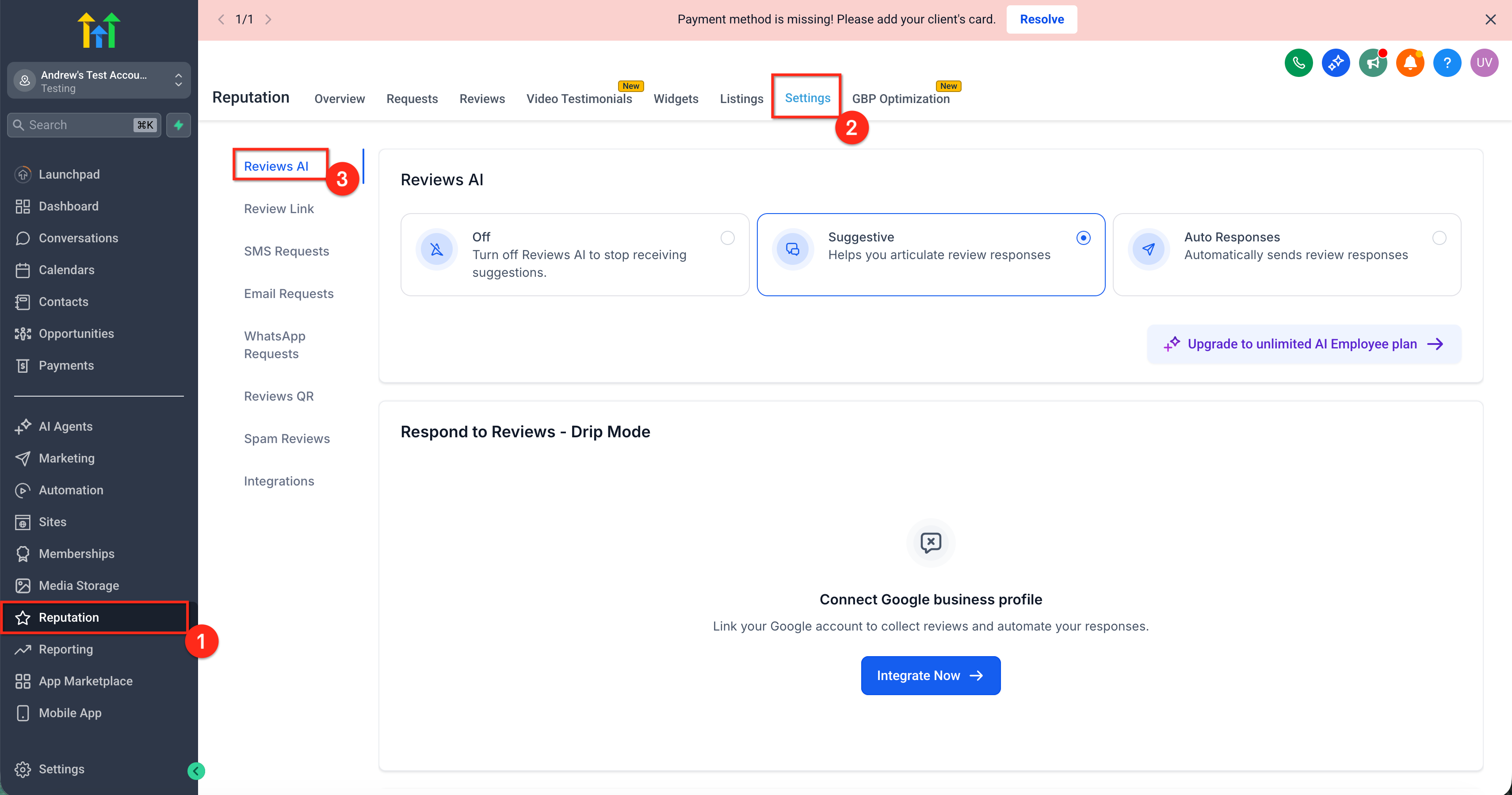Click the Integrate Now button
Image resolution: width=1512 pixels, height=795 pixels.
click(930, 675)
